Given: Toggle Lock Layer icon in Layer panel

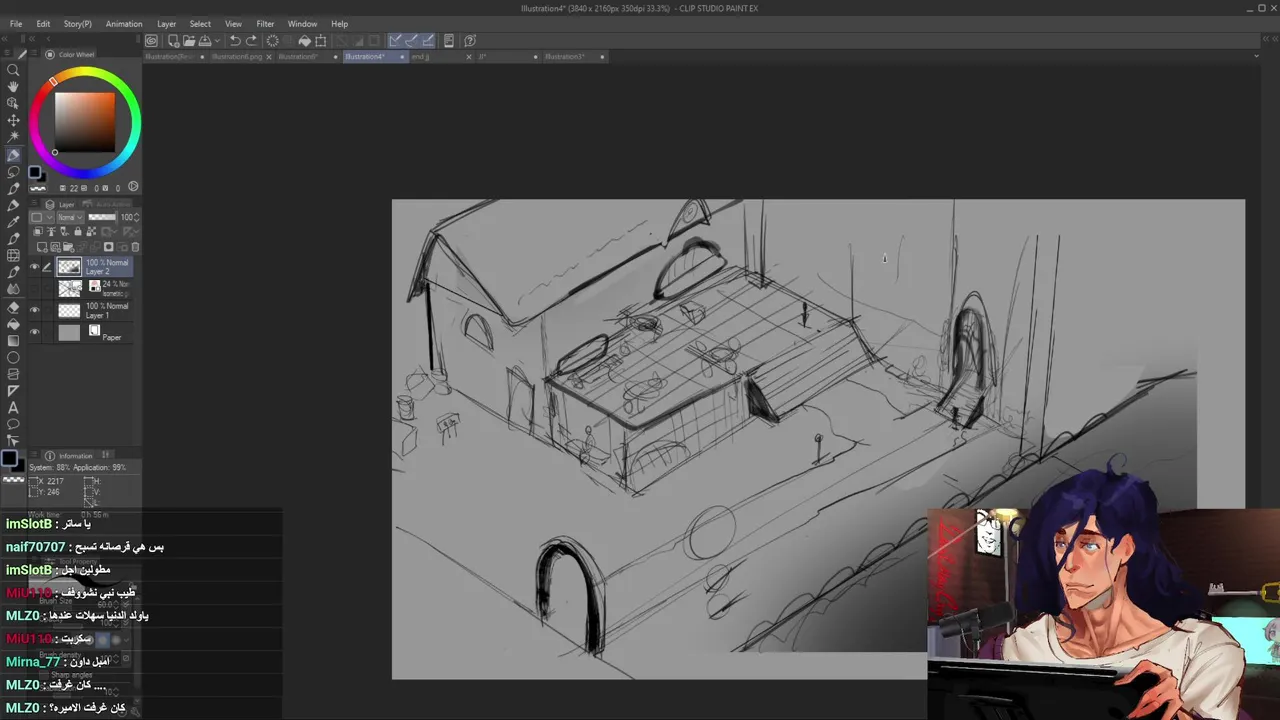Looking at the screenshot, I should [78, 231].
